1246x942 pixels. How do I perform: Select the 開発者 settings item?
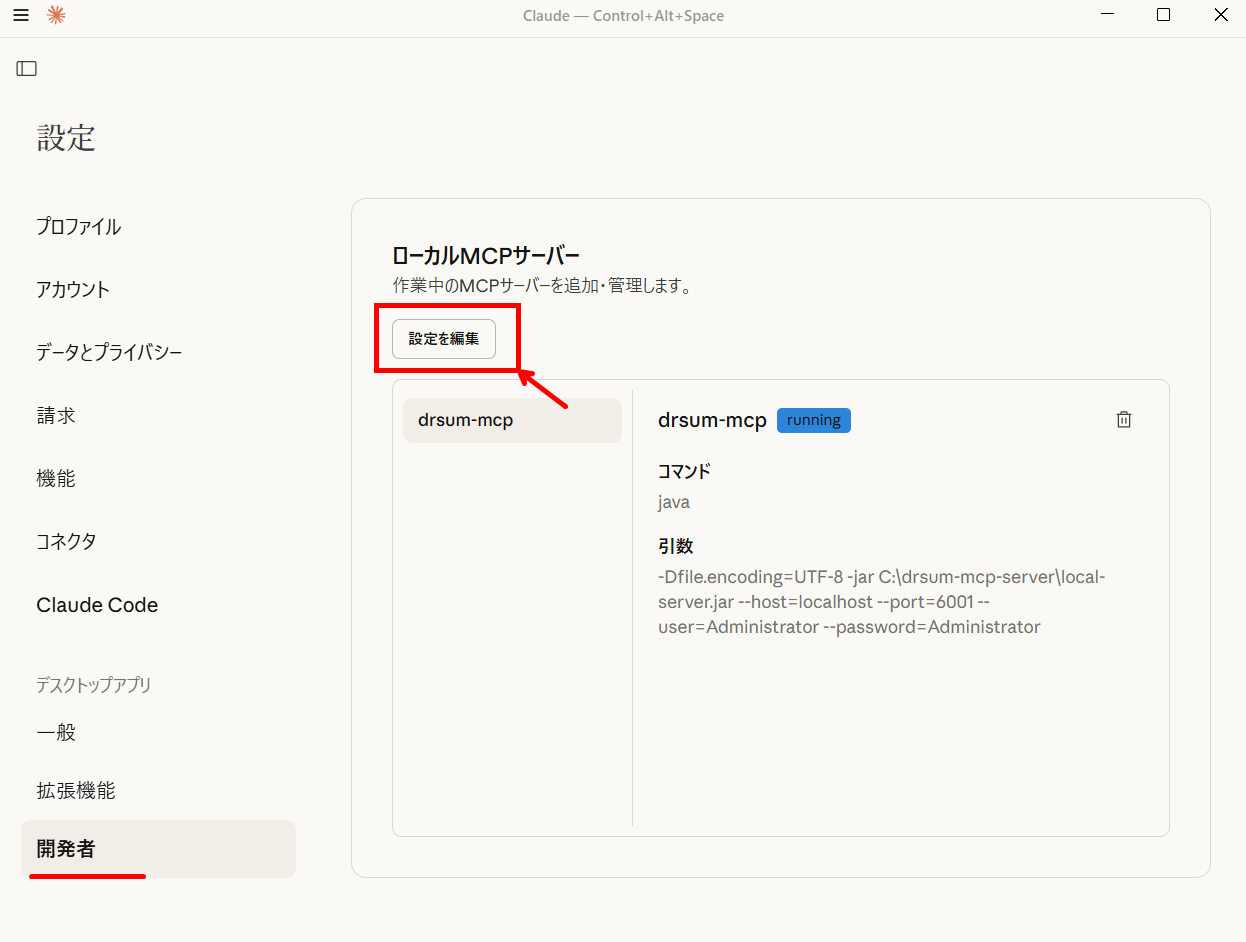pos(66,849)
